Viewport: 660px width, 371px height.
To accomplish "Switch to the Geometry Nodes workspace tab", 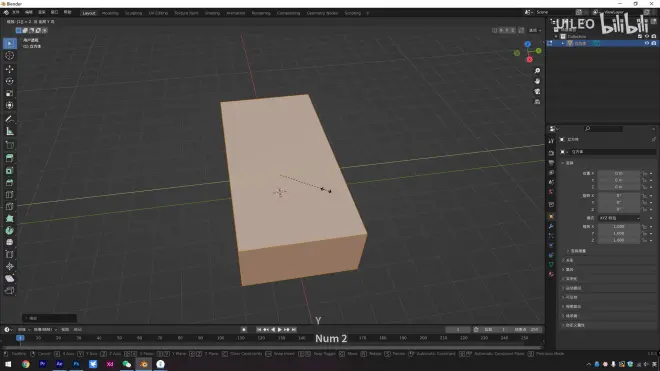I will tap(322, 13).
